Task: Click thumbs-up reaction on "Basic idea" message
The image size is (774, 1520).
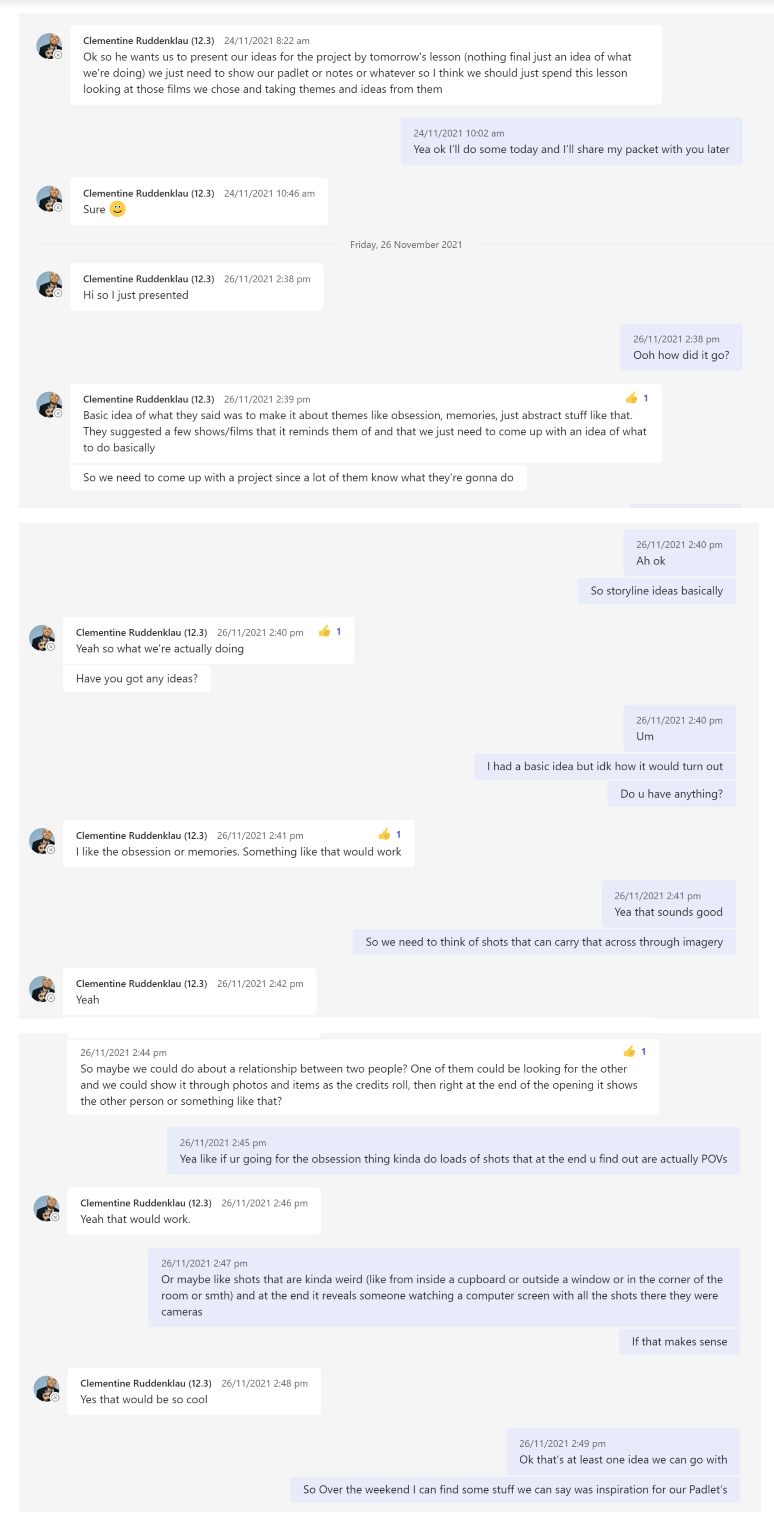Action: click(631, 398)
